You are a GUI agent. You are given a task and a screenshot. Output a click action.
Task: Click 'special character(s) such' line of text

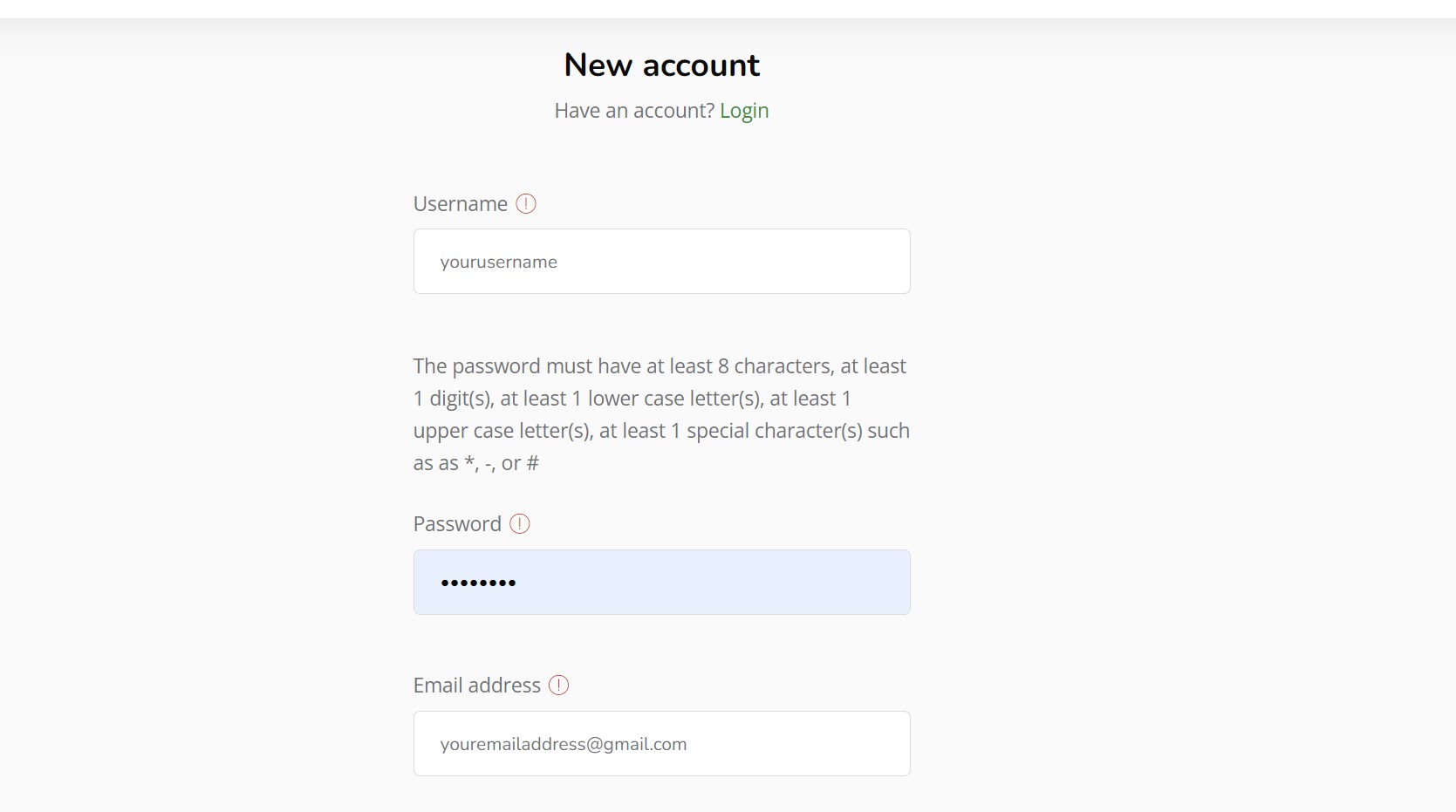798,431
